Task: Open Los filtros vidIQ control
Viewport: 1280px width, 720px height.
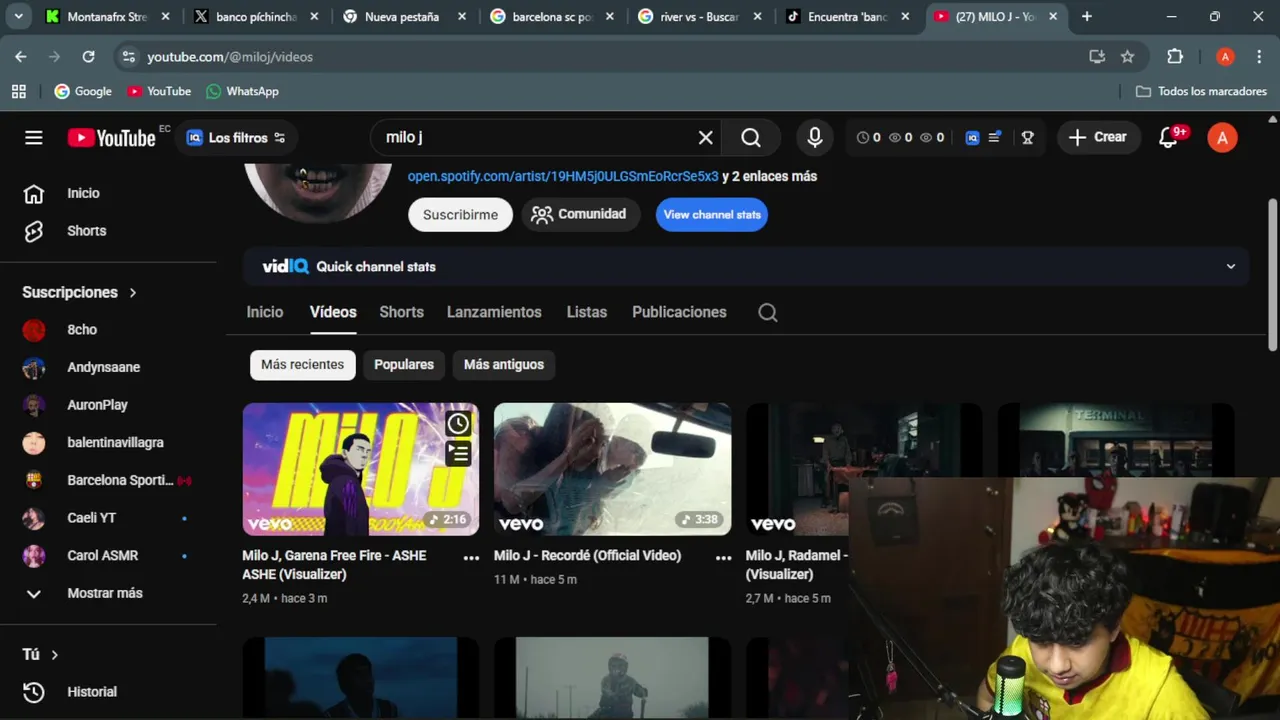Action: (237, 138)
